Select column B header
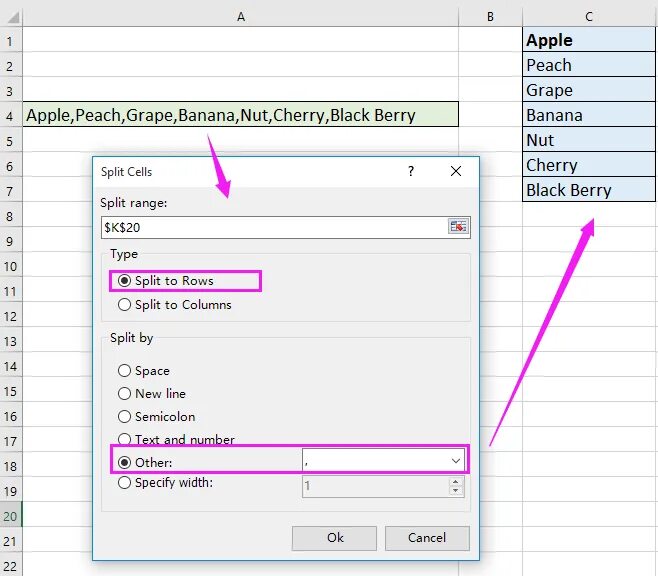 click(x=490, y=16)
